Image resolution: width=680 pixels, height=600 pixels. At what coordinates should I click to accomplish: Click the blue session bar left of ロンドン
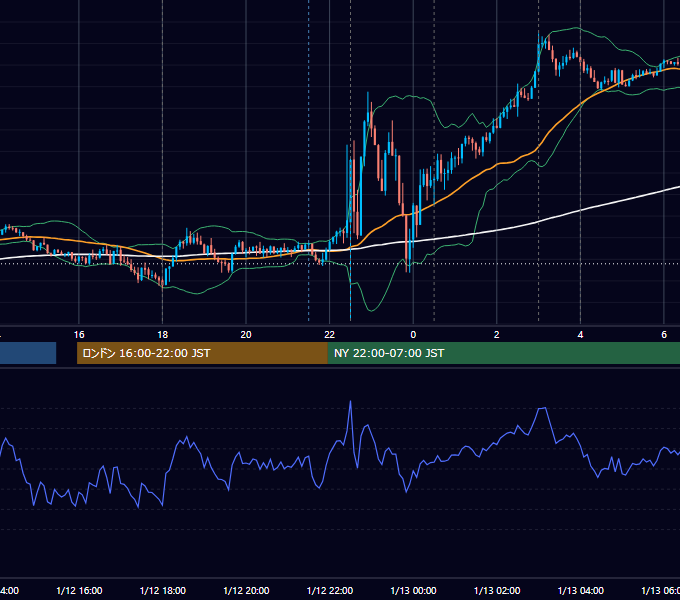click(x=28, y=353)
